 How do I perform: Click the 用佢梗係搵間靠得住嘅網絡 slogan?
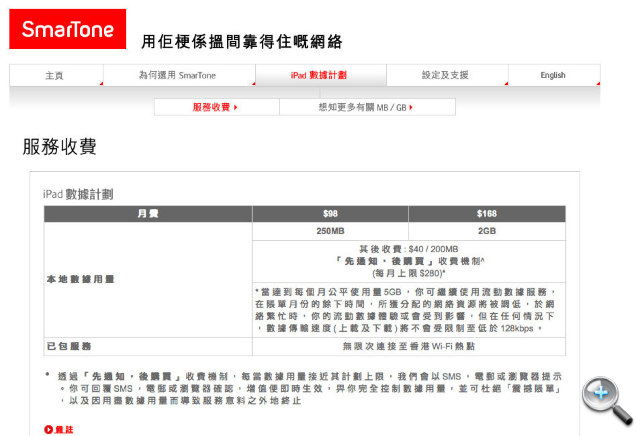coord(242,42)
